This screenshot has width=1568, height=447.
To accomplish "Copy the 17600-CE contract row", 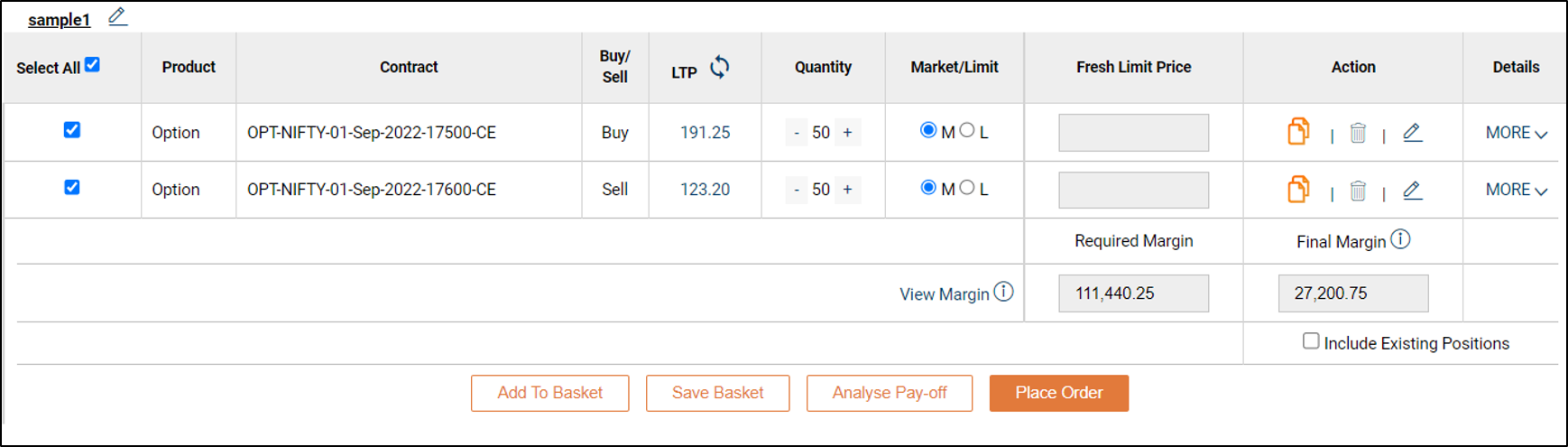I will click(1297, 190).
